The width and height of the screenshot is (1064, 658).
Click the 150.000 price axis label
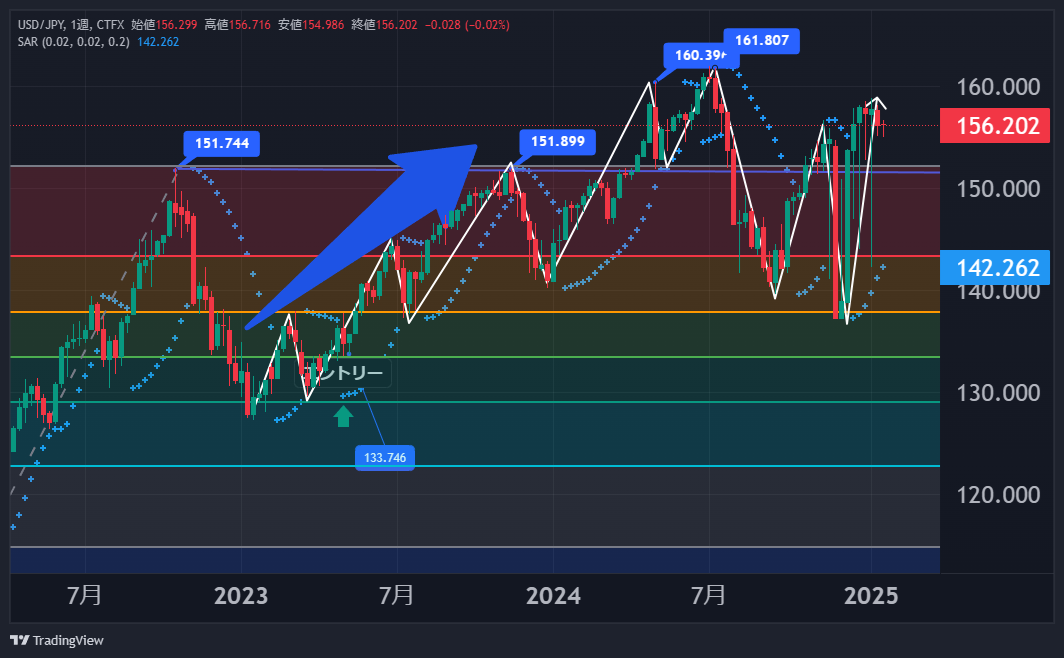(x=998, y=189)
